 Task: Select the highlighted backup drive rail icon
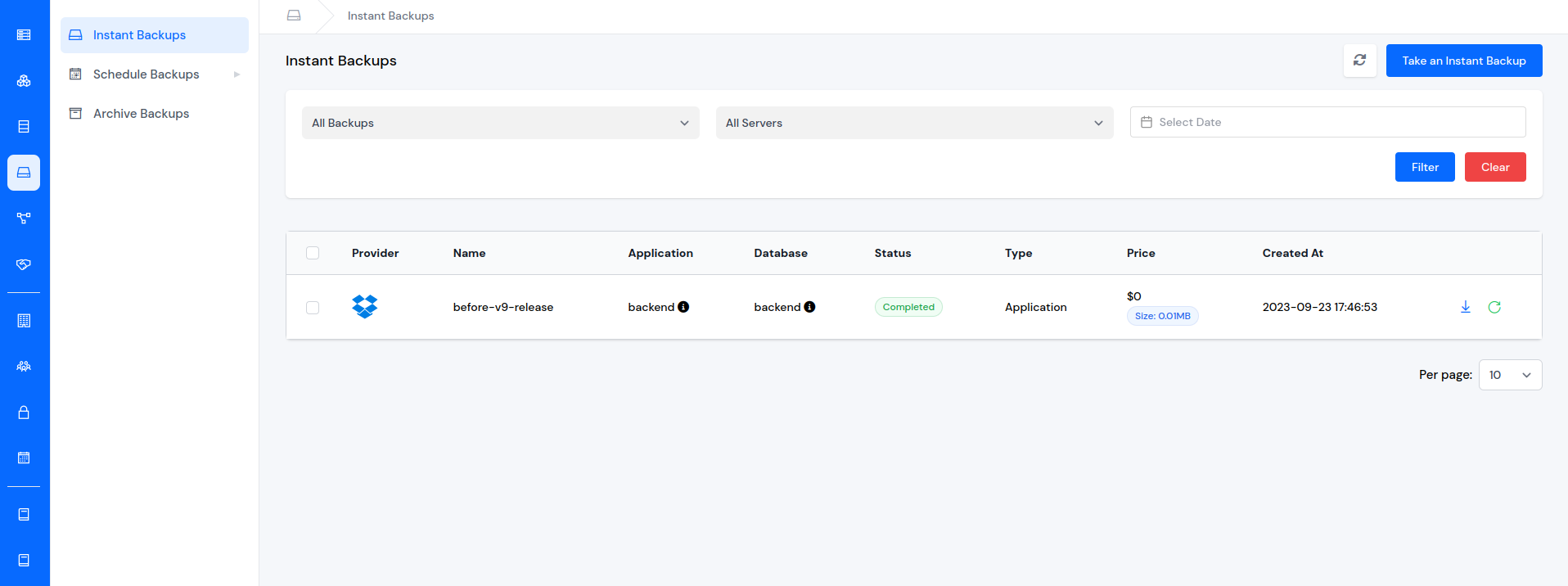click(24, 173)
